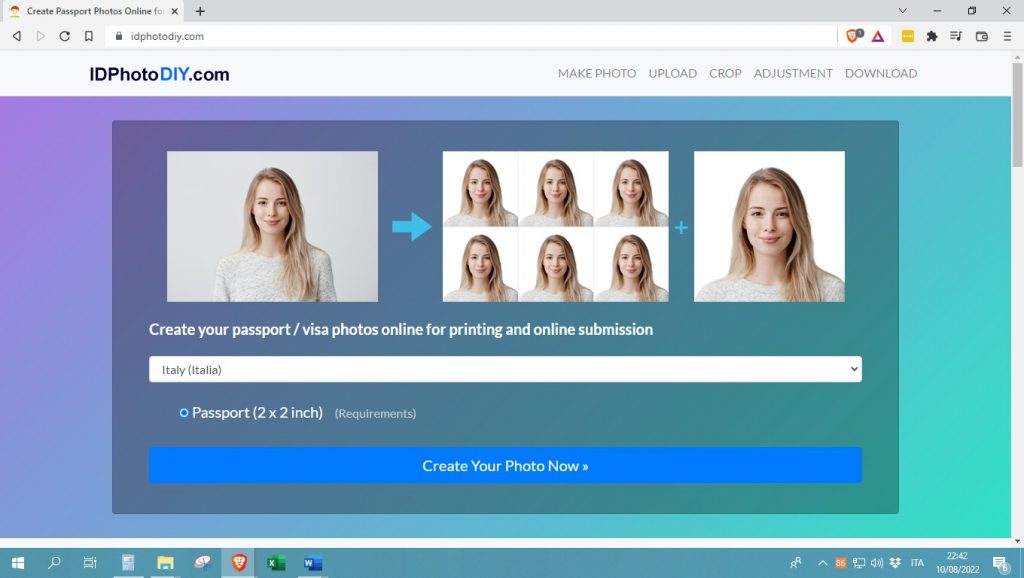Image resolution: width=1024 pixels, height=578 pixels.
Task: Open the browser hamburger menu
Action: click(x=1008, y=36)
